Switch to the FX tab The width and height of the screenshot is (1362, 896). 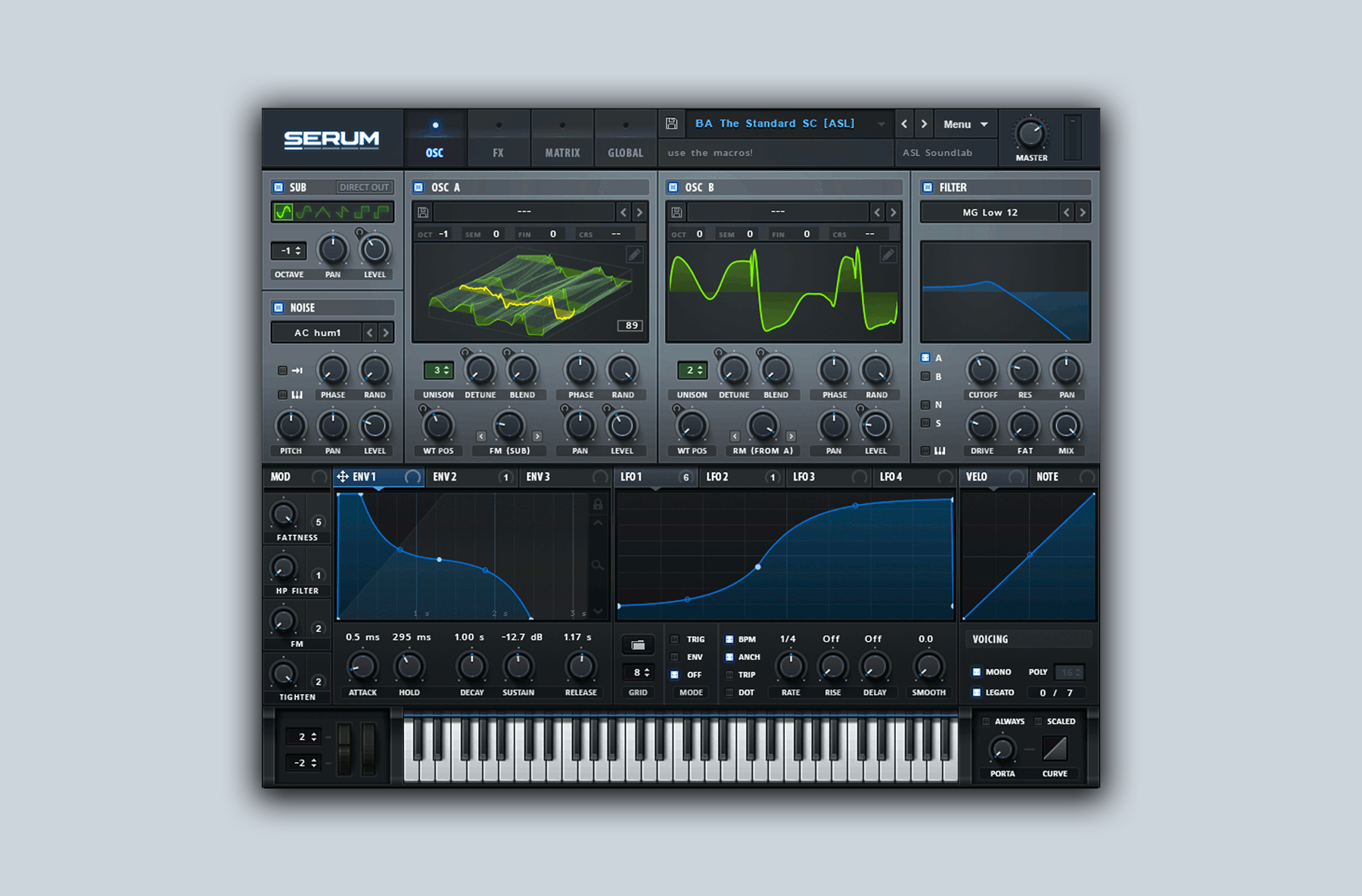[498, 138]
